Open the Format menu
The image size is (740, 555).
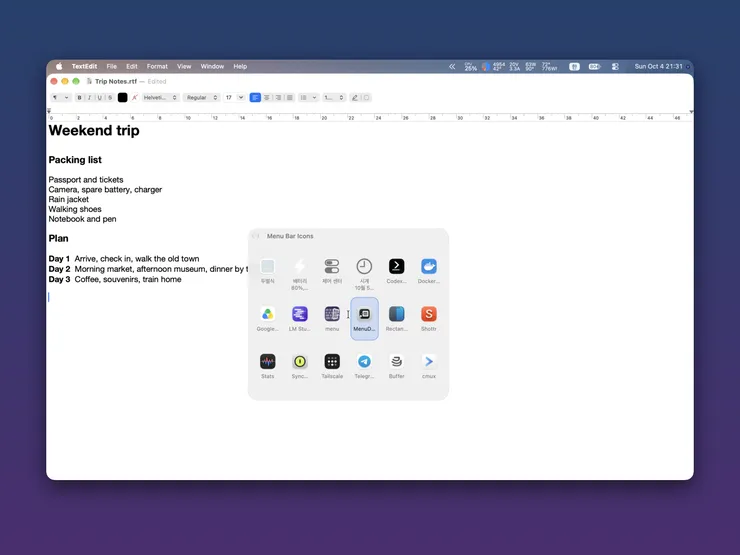pos(157,67)
